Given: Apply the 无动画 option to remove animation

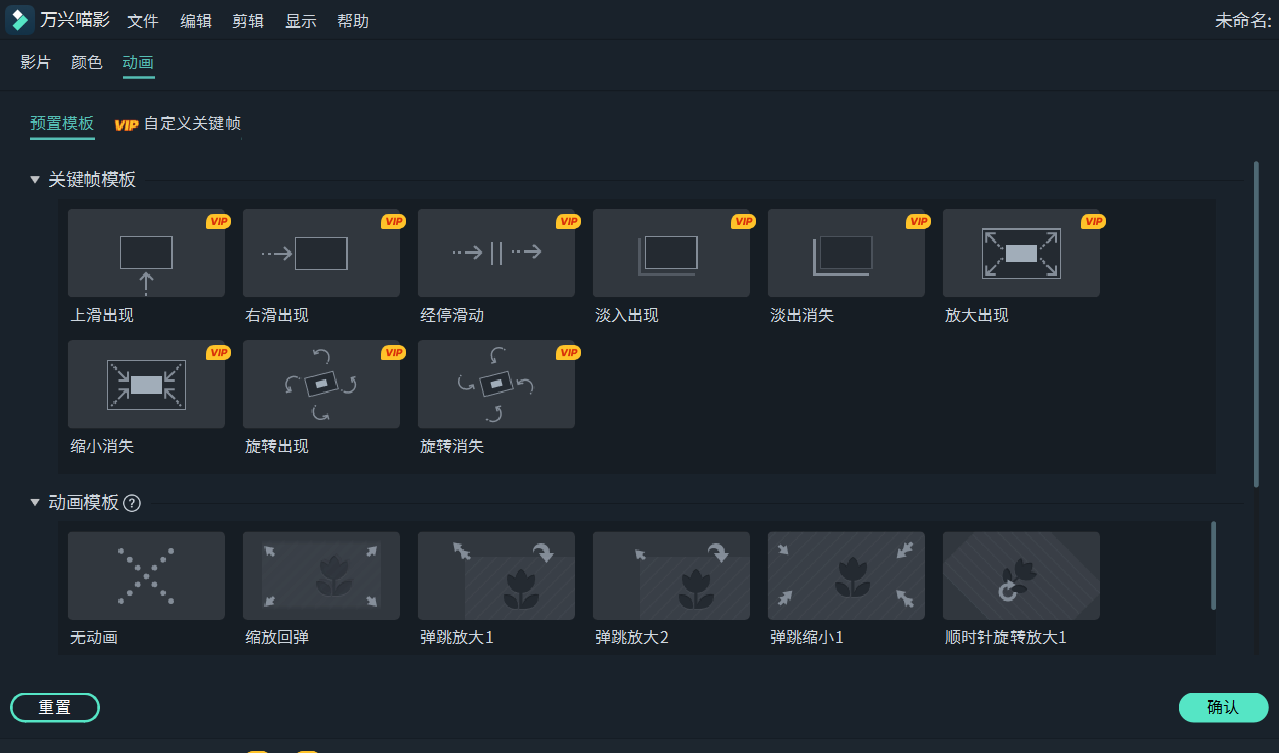Looking at the screenshot, I should tap(146, 575).
